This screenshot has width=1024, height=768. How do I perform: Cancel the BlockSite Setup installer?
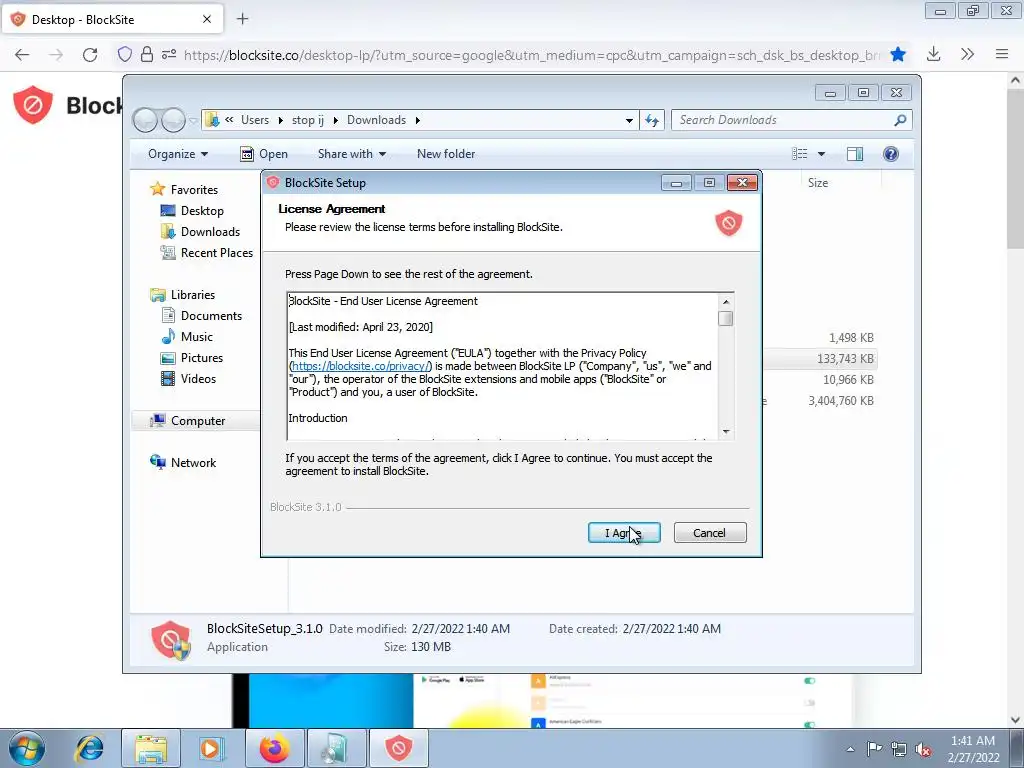(710, 533)
